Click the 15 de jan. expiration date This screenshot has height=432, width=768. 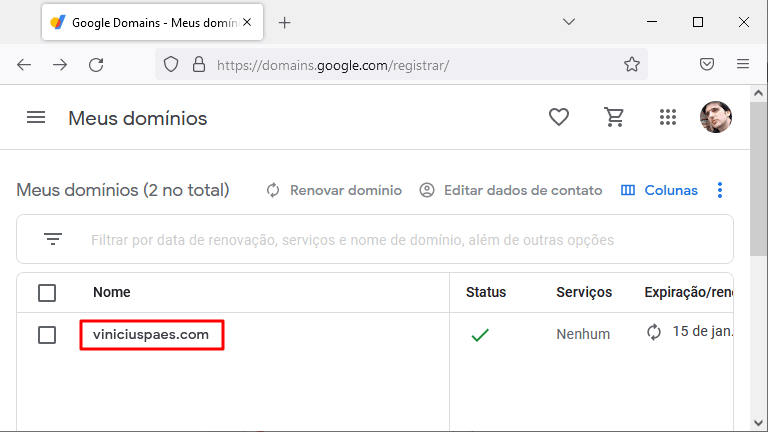click(x=703, y=332)
